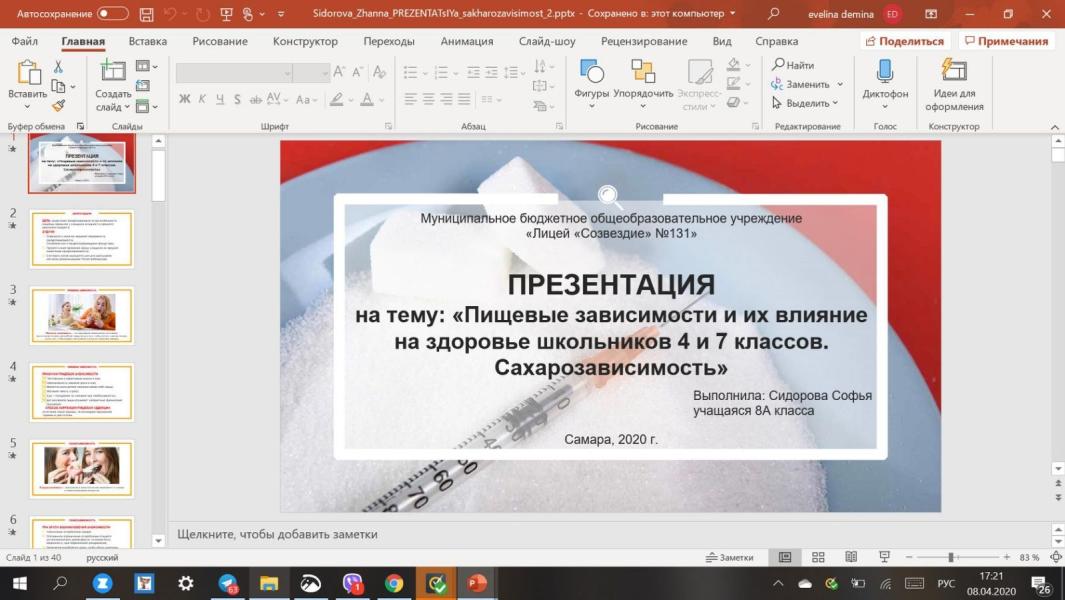Expand Arrange (Упорядочить) dropdown arrow
Image resolution: width=1065 pixels, height=600 pixels.
point(643,106)
